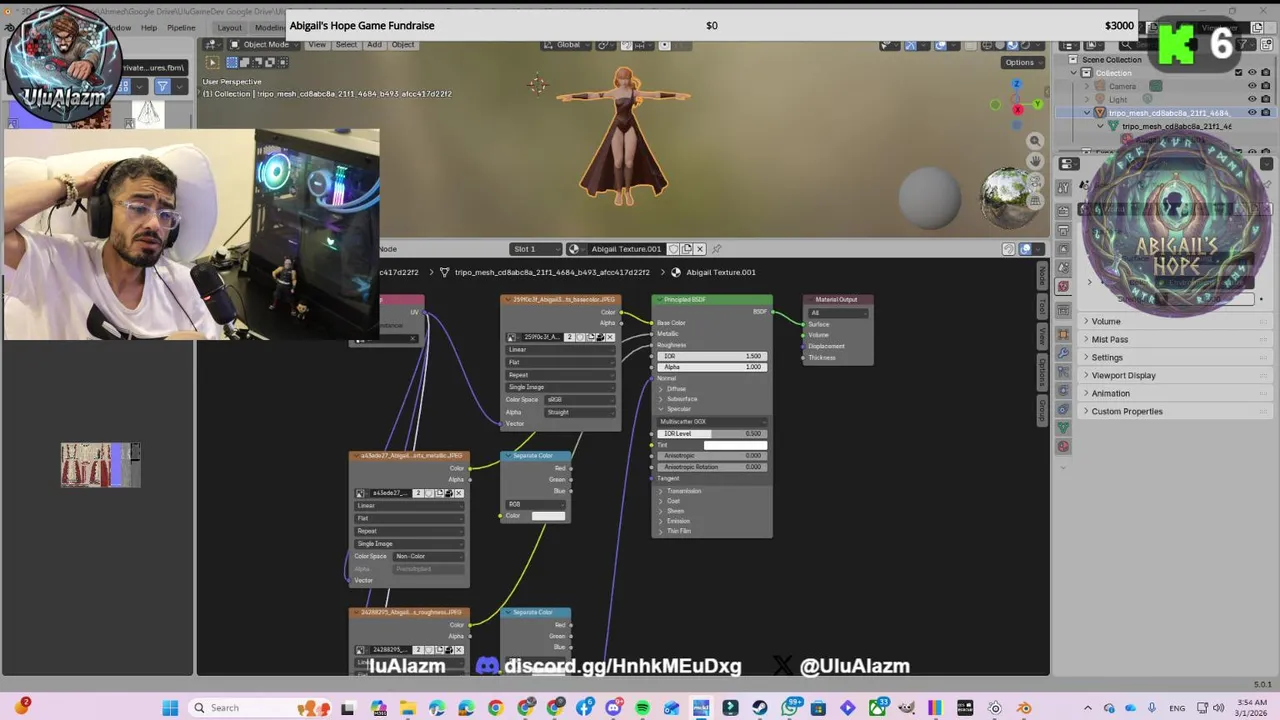
Task: Click the pan hand gizmo in the viewport
Action: 1035,162
